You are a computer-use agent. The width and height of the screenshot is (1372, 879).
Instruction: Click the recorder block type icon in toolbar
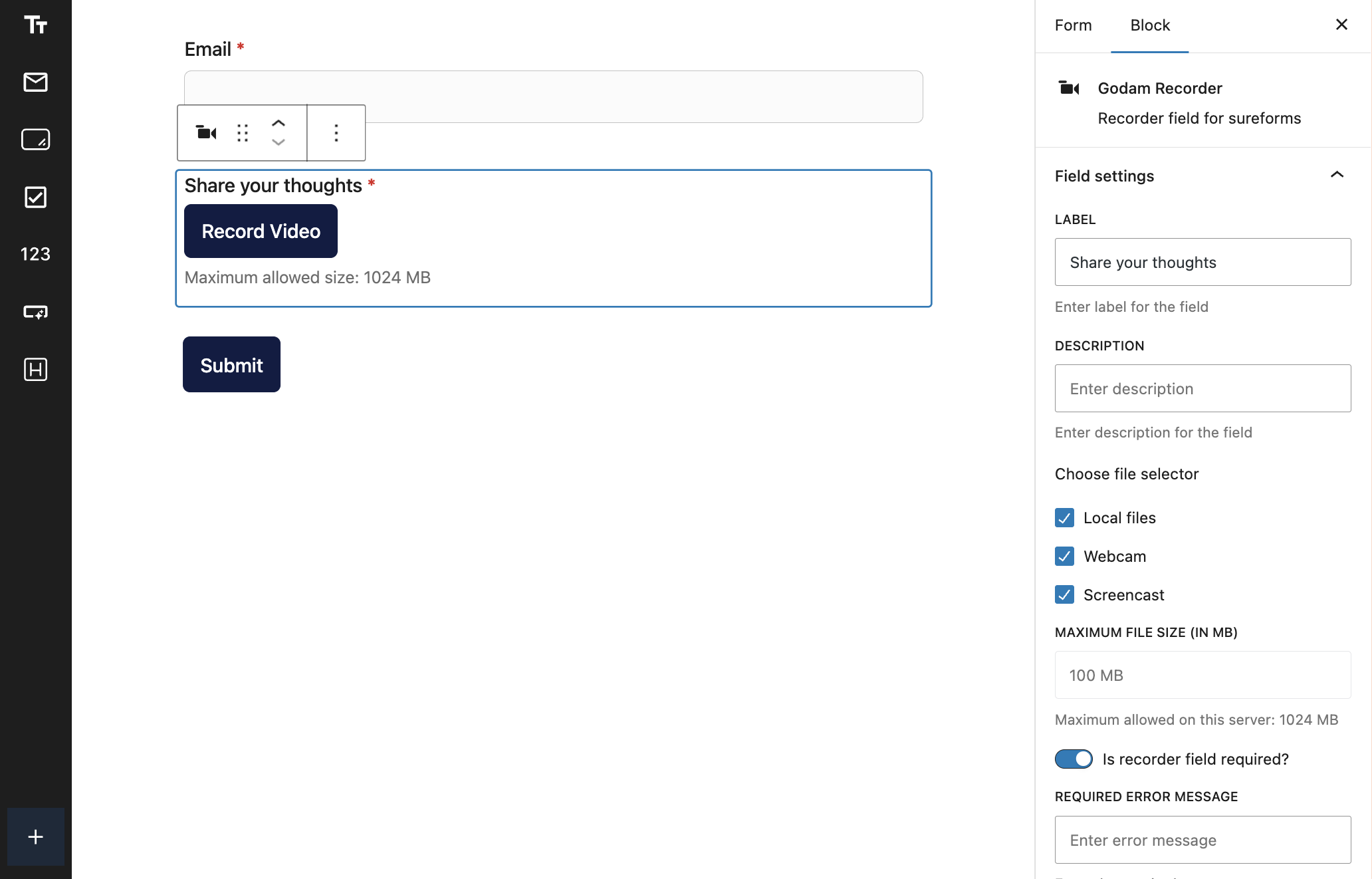(206, 133)
